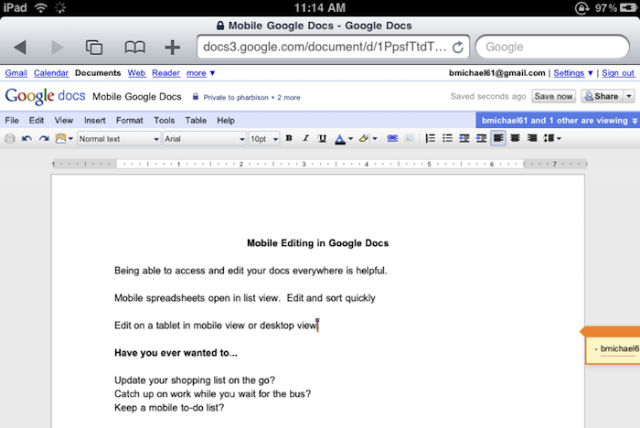
Task: Tap the battery indicator in the status bar
Action: tap(628, 8)
